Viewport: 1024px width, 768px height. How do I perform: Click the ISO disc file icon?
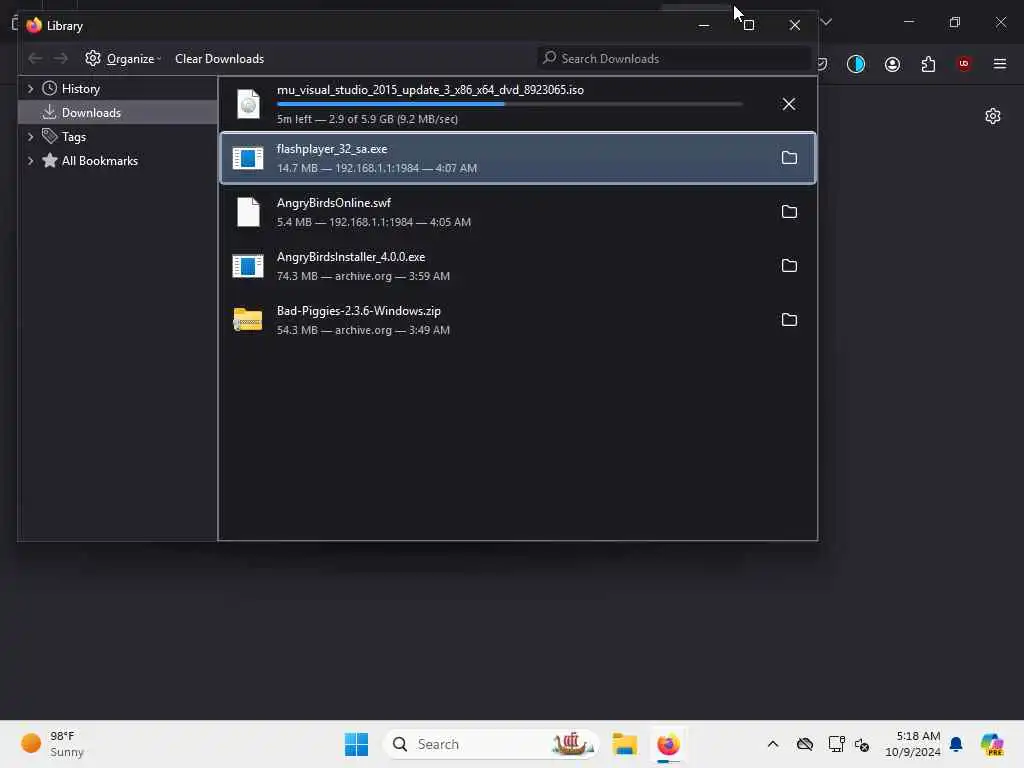tap(248, 104)
